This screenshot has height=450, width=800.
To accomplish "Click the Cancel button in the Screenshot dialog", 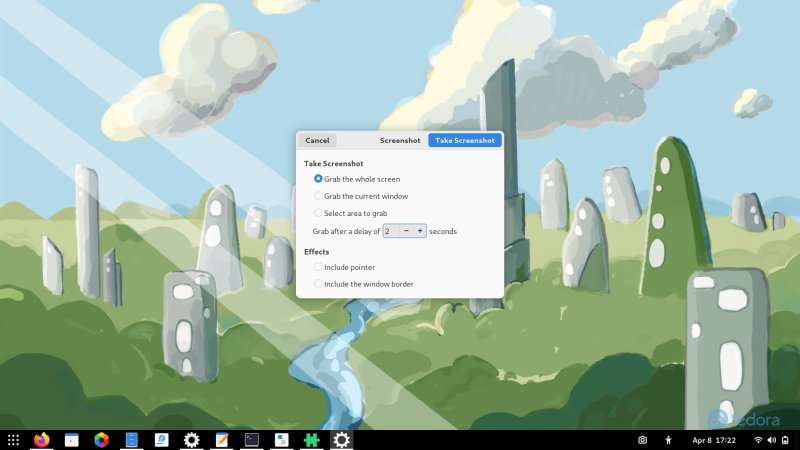I will coord(317,140).
